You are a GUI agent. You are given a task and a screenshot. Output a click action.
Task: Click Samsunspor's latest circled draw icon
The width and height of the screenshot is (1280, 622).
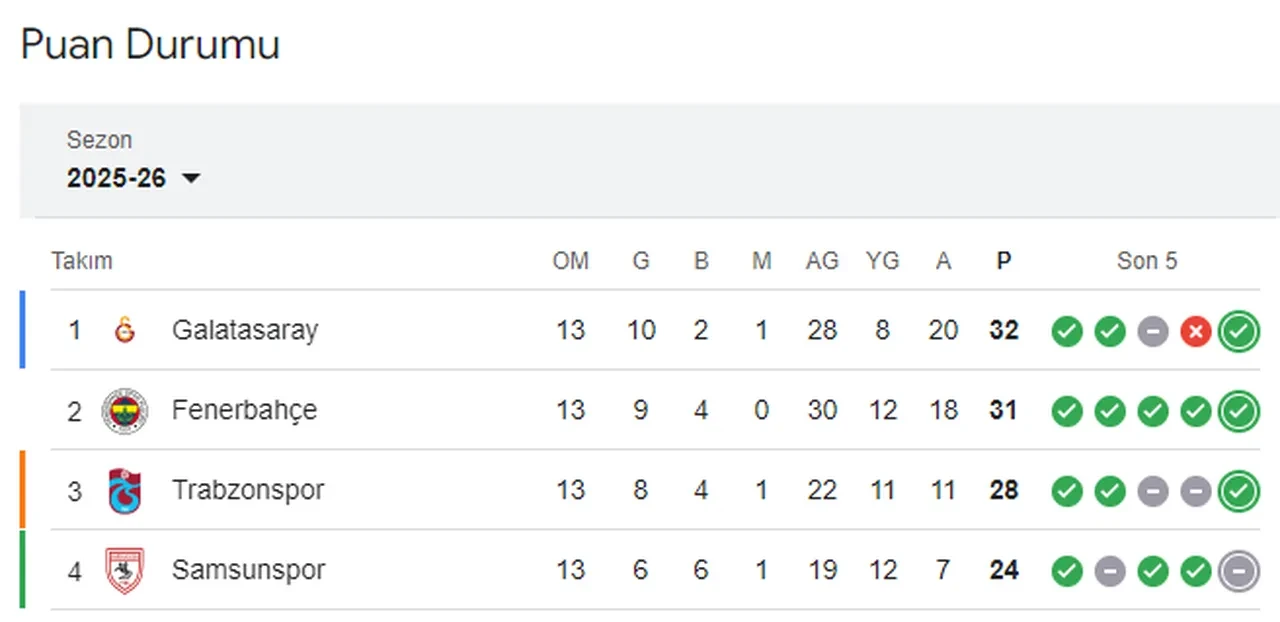1239,571
